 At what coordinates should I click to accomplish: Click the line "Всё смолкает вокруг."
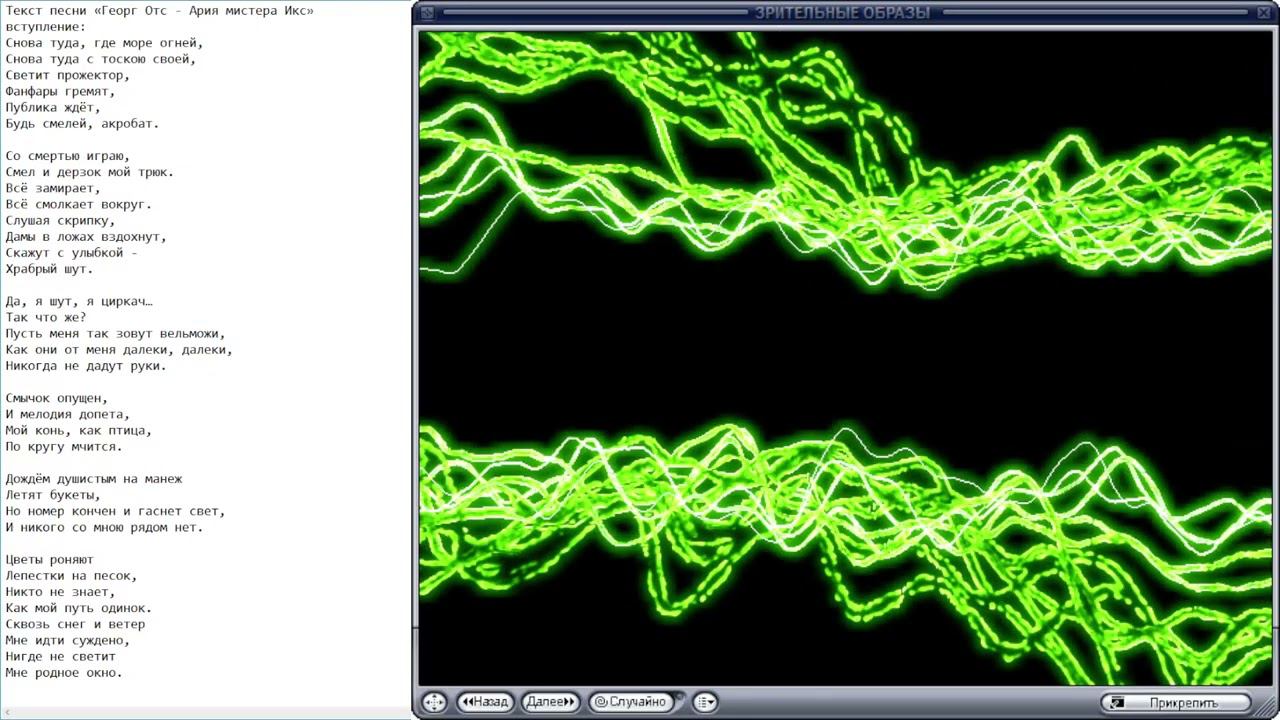(79, 204)
